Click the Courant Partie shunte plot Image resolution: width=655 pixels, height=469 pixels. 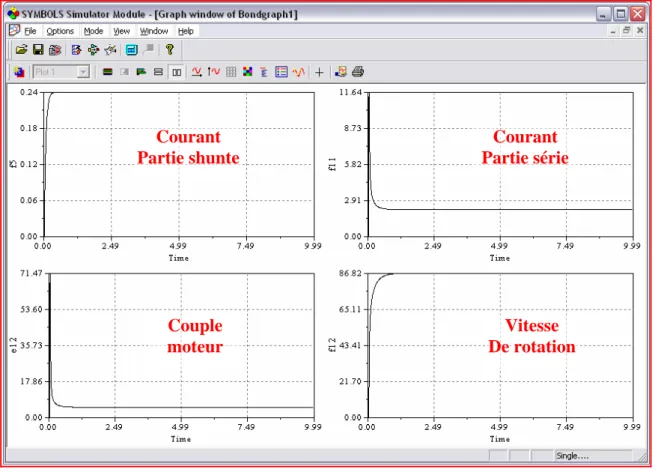pyautogui.click(x=179, y=164)
